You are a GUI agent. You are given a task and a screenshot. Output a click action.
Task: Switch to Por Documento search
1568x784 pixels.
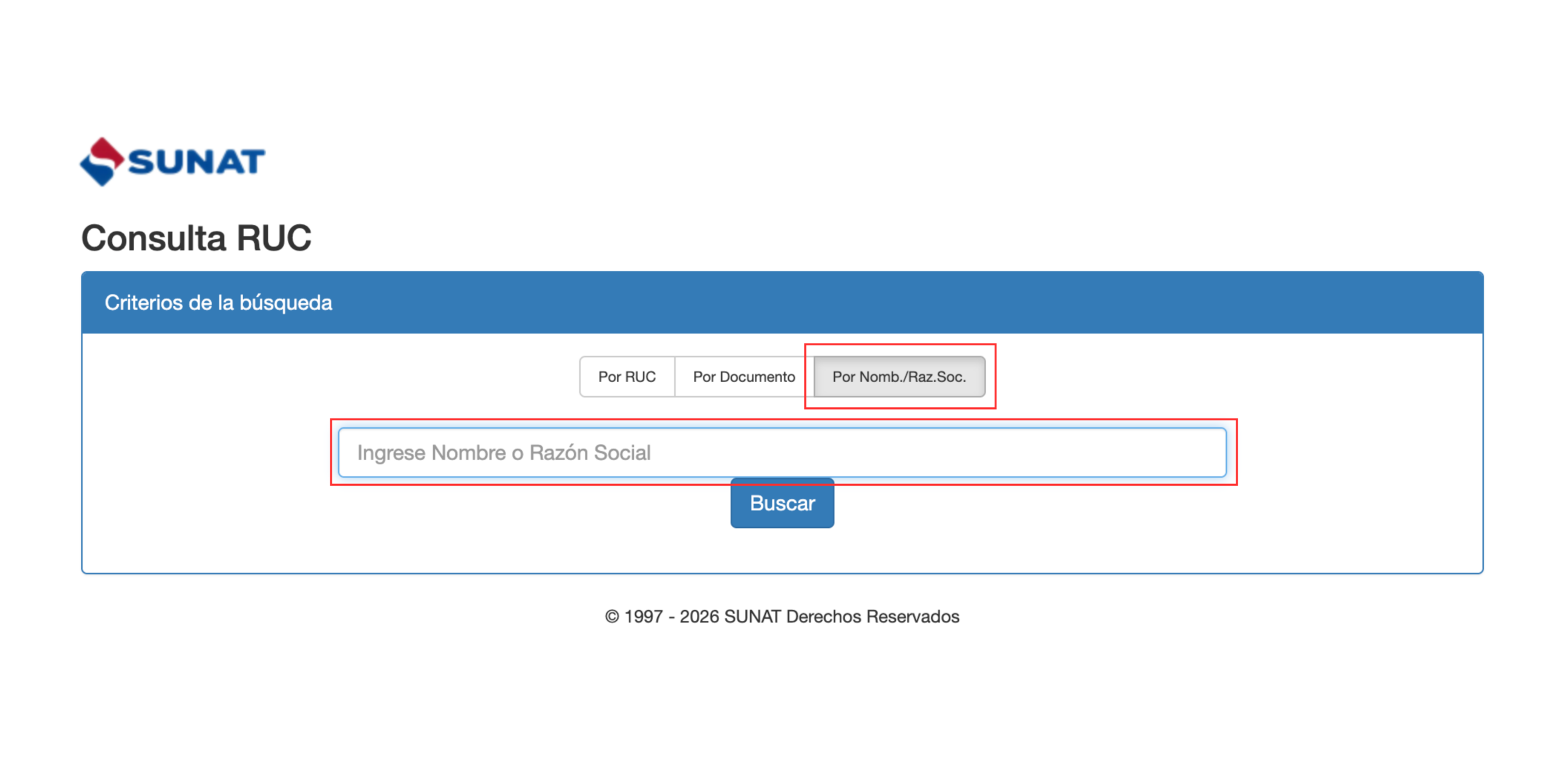pos(744,377)
